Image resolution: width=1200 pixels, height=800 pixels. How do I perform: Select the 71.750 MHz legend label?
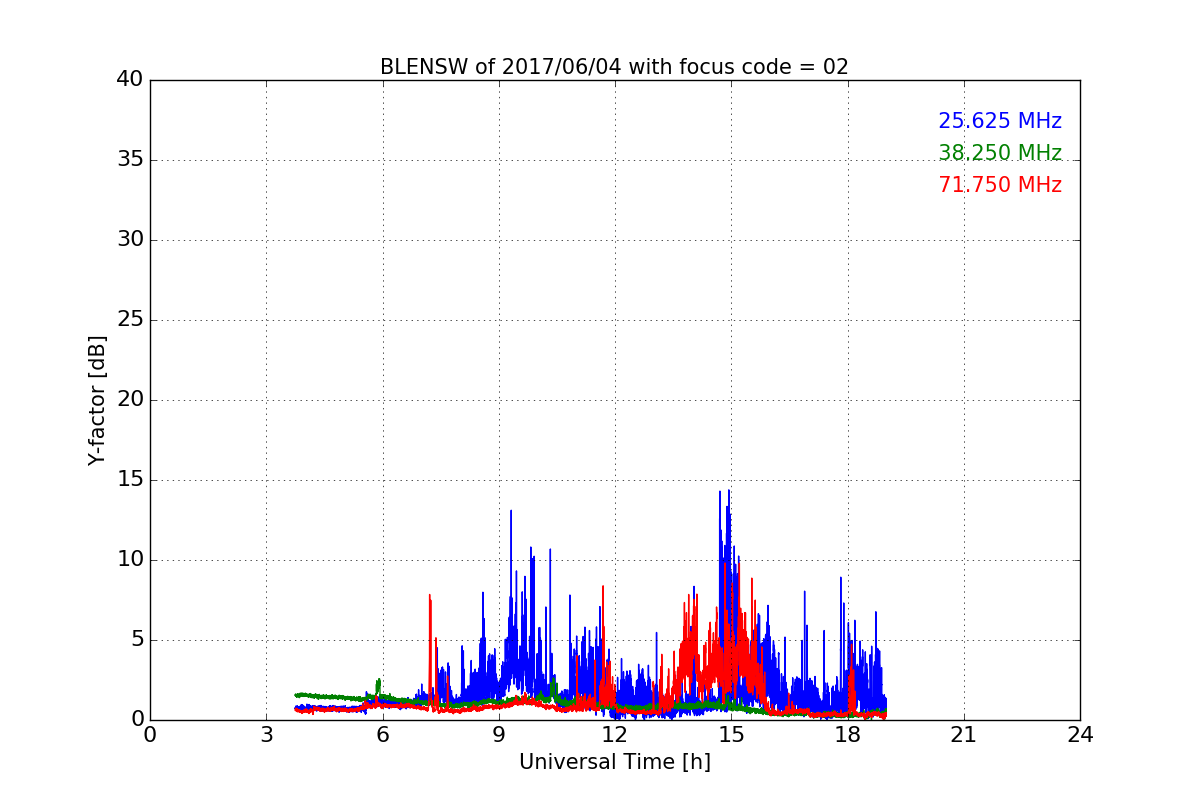click(x=1000, y=185)
